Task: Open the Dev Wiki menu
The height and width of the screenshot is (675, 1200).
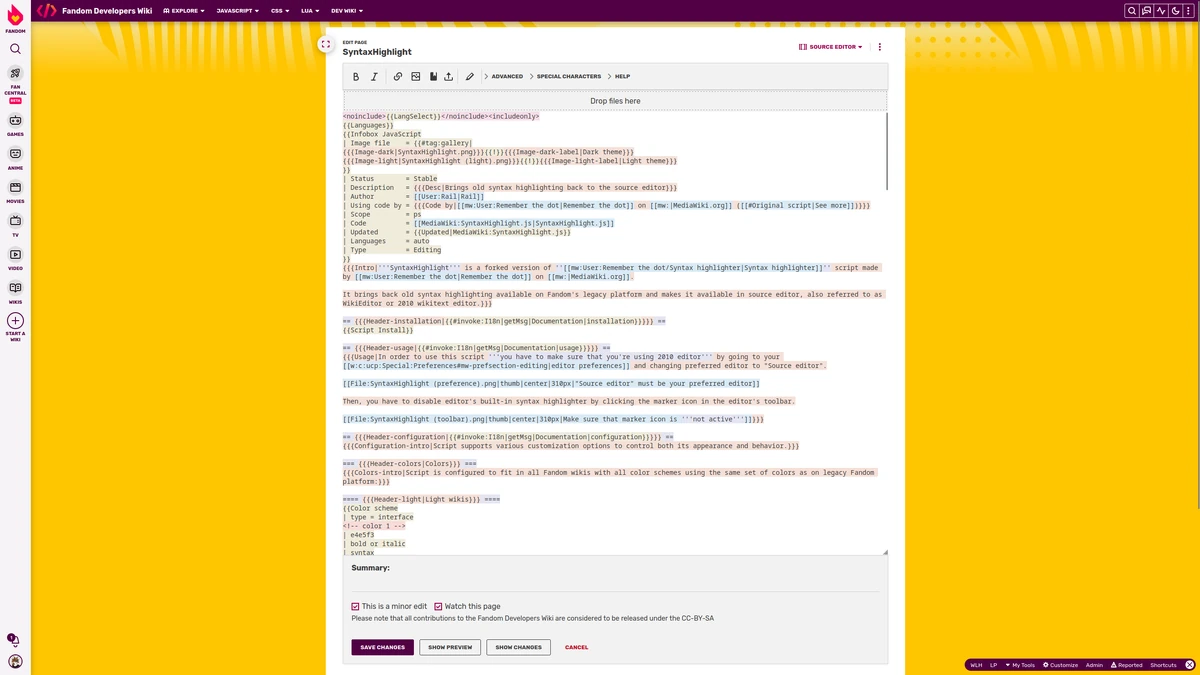Action: point(345,10)
